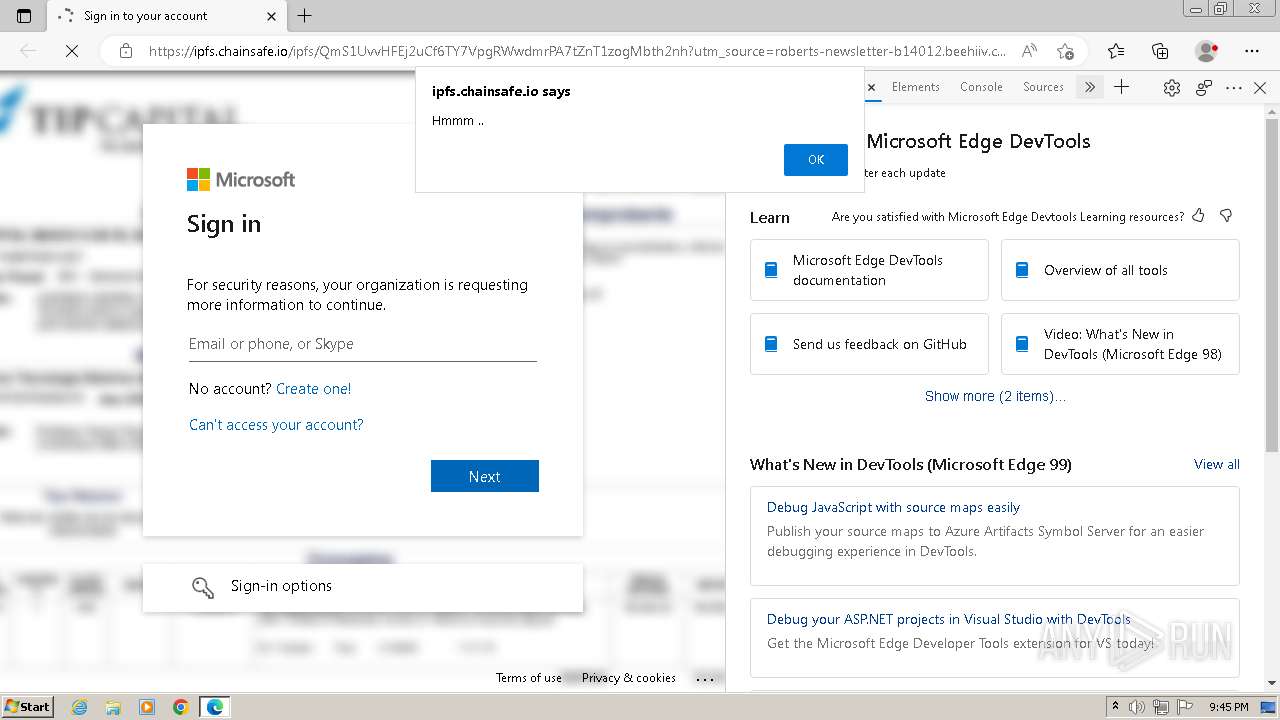Switch to the Sources tab in DevTools

tap(1043, 87)
